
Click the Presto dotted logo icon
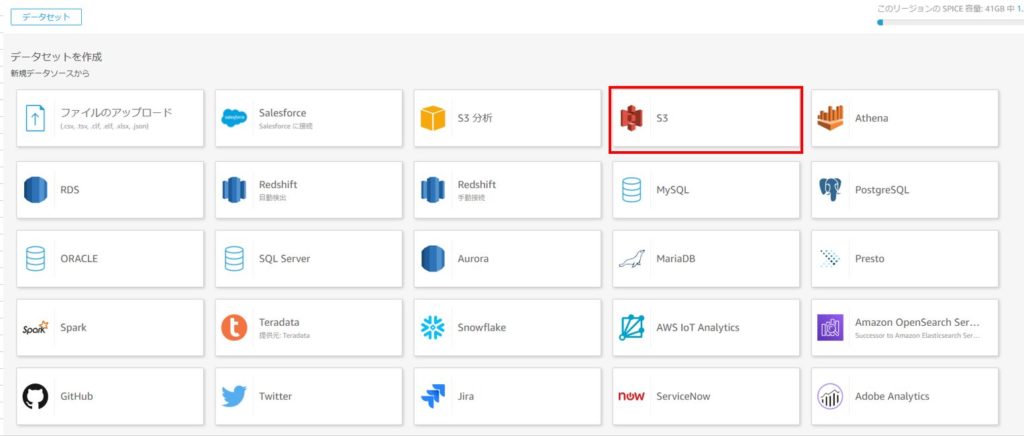(x=830, y=258)
